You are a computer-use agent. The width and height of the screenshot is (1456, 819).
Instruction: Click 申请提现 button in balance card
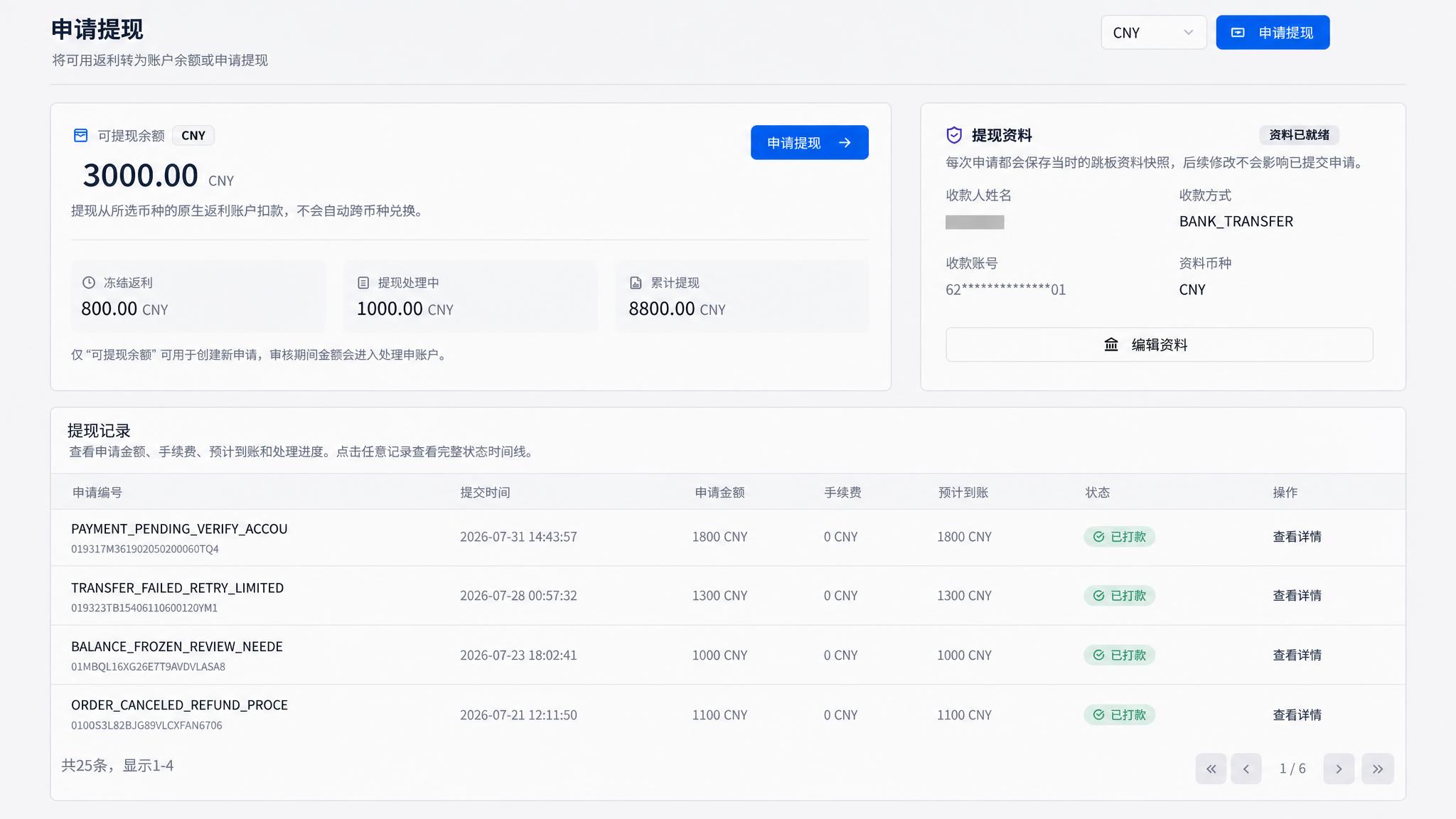coord(809,143)
